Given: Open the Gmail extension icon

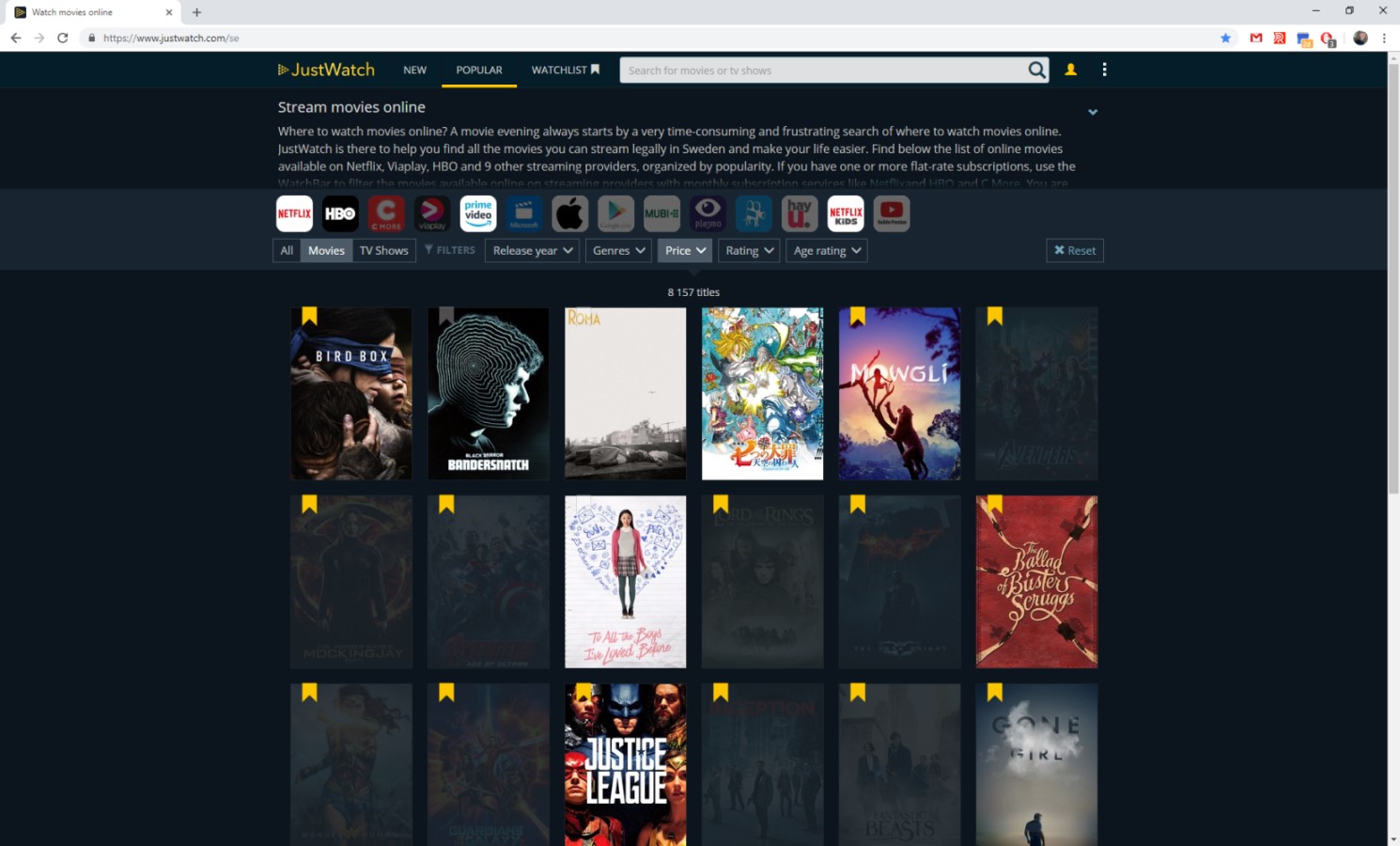Looking at the screenshot, I should (1256, 38).
